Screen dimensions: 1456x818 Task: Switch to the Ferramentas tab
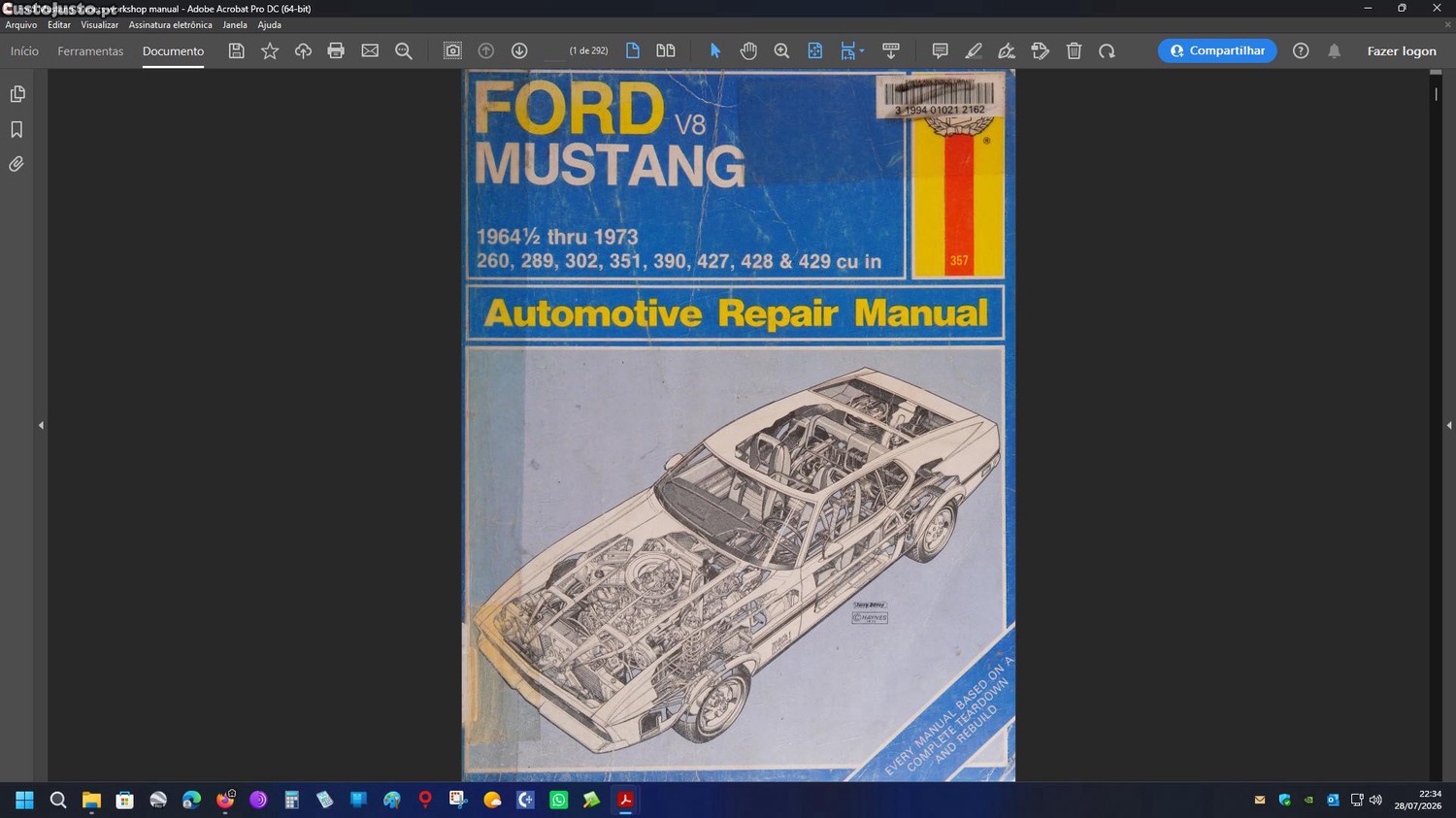click(x=90, y=50)
